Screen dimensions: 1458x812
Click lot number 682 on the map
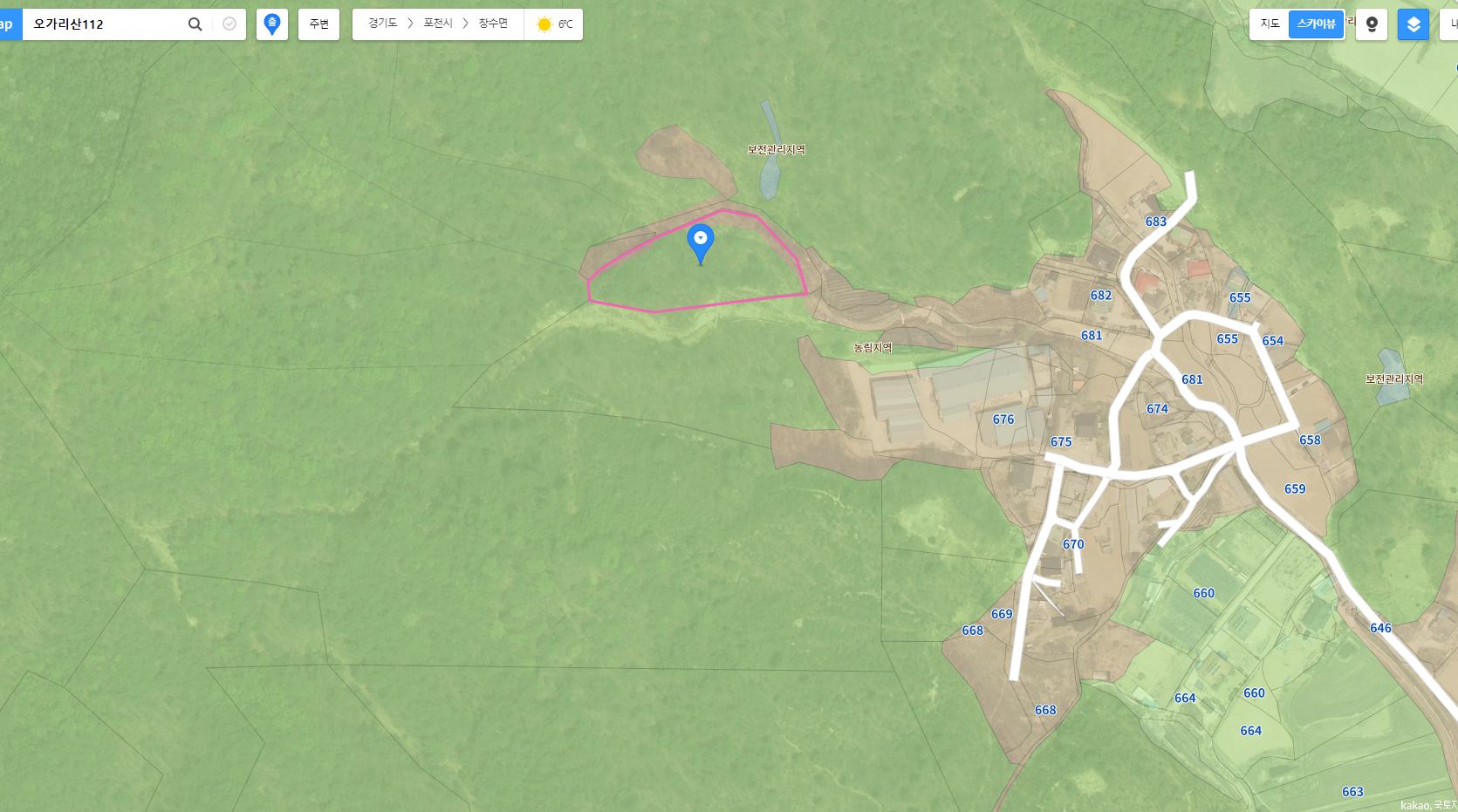(1101, 296)
